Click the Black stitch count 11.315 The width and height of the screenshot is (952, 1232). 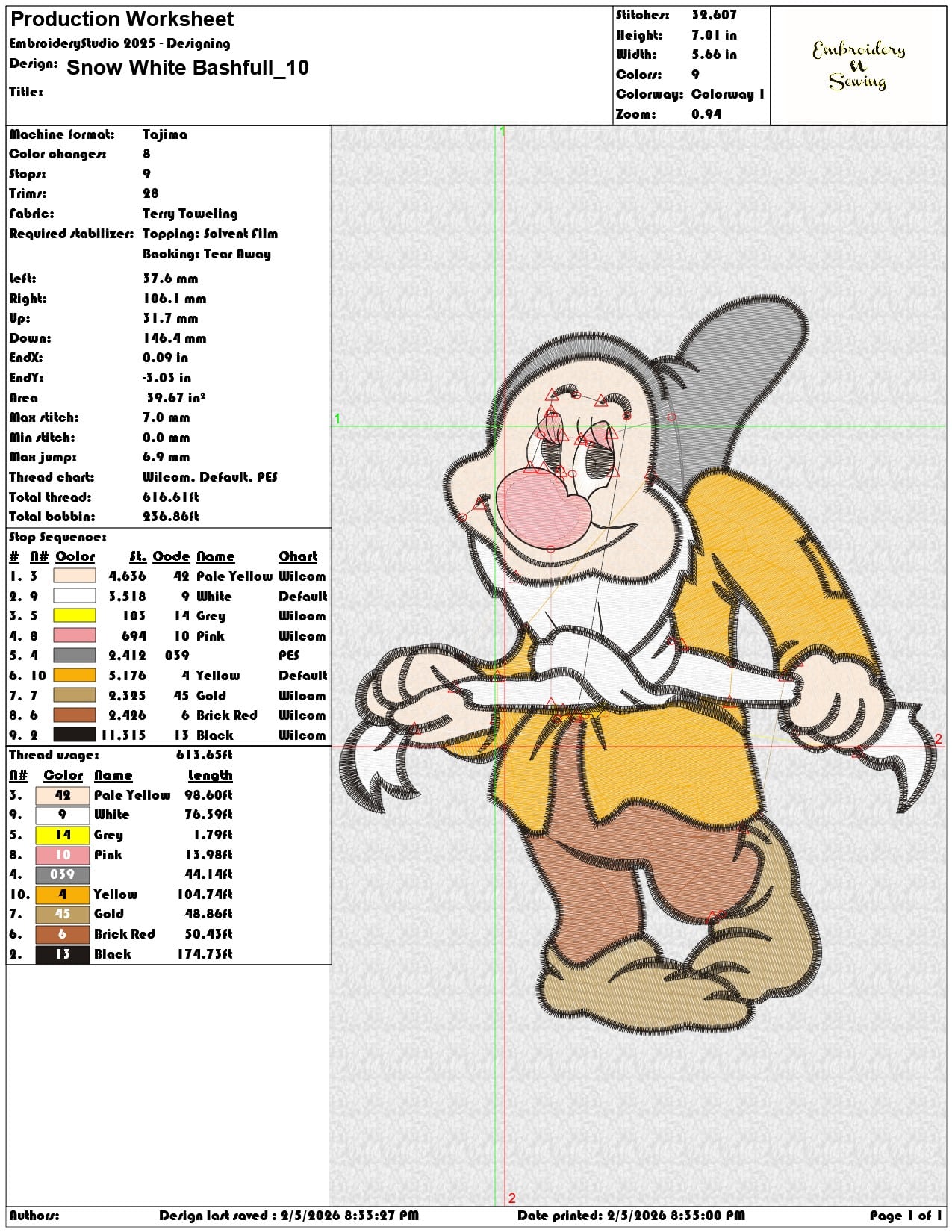pyautogui.click(x=123, y=735)
